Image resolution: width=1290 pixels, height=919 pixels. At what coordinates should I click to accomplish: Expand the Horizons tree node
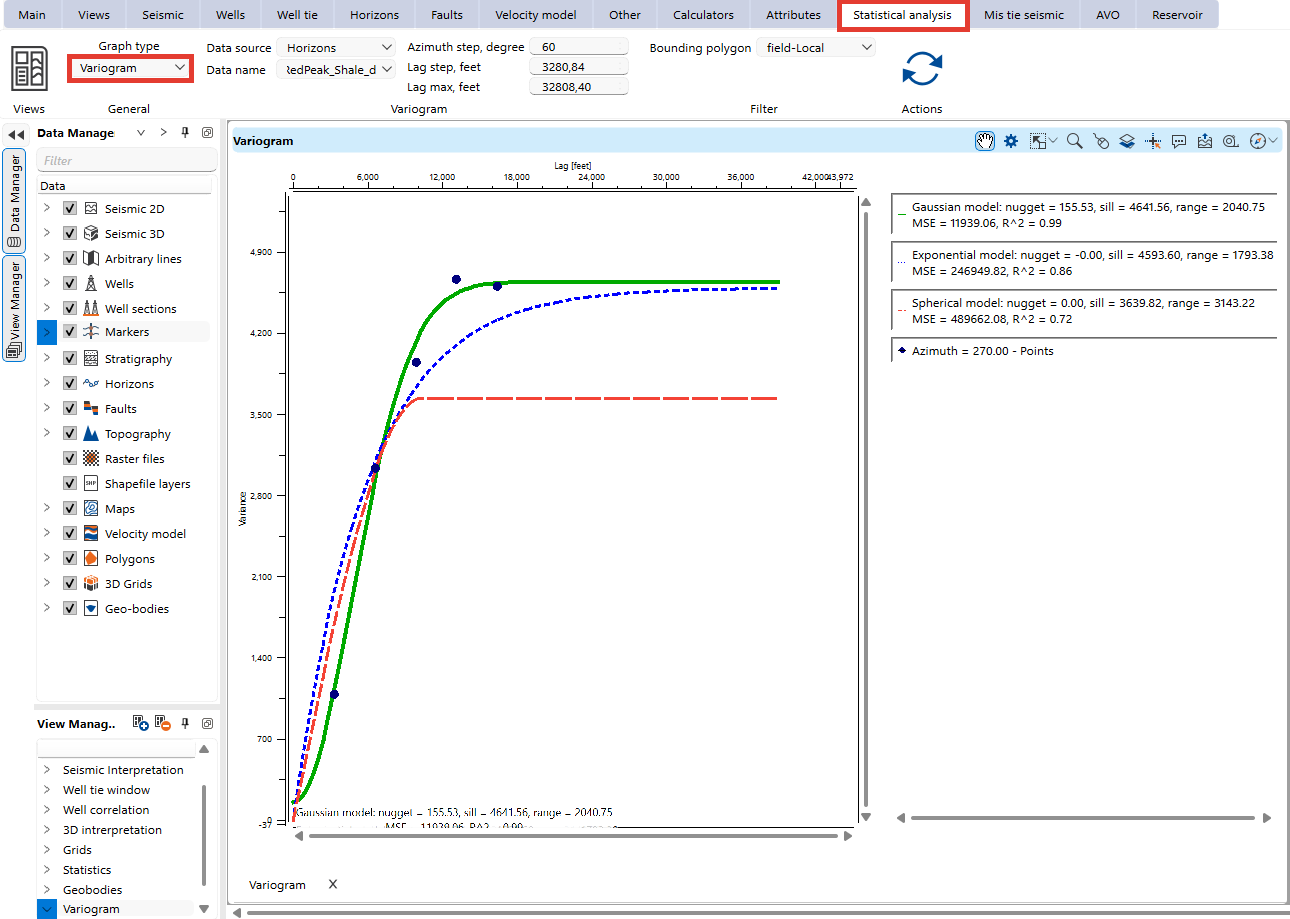(x=46, y=384)
